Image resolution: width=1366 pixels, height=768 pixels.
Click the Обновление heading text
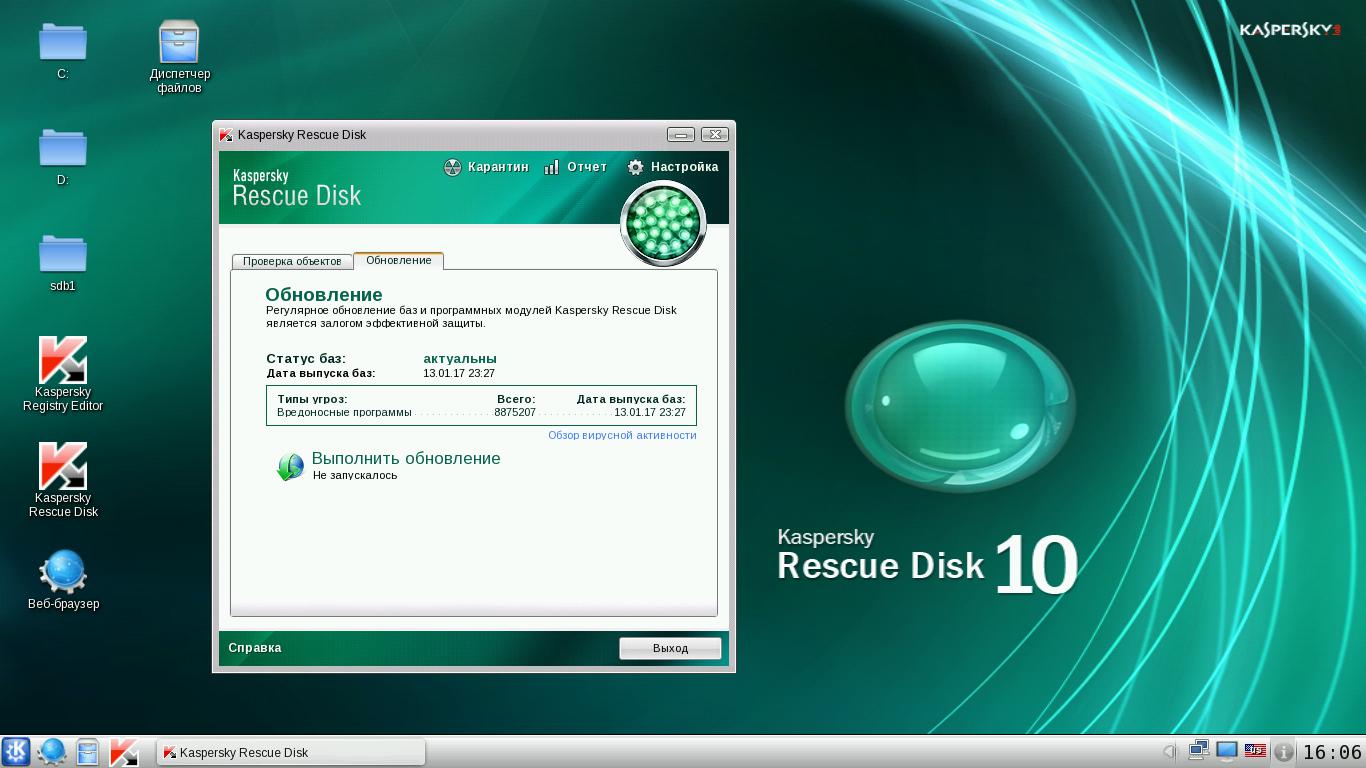(x=324, y=294)
